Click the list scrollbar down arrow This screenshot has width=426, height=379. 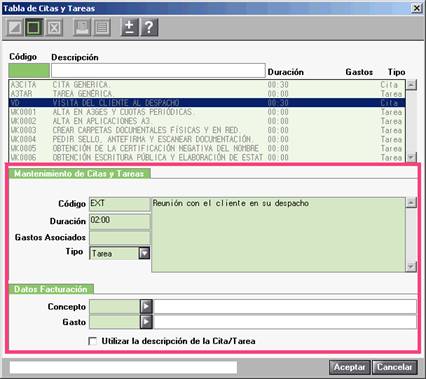[x=411, y=157]
